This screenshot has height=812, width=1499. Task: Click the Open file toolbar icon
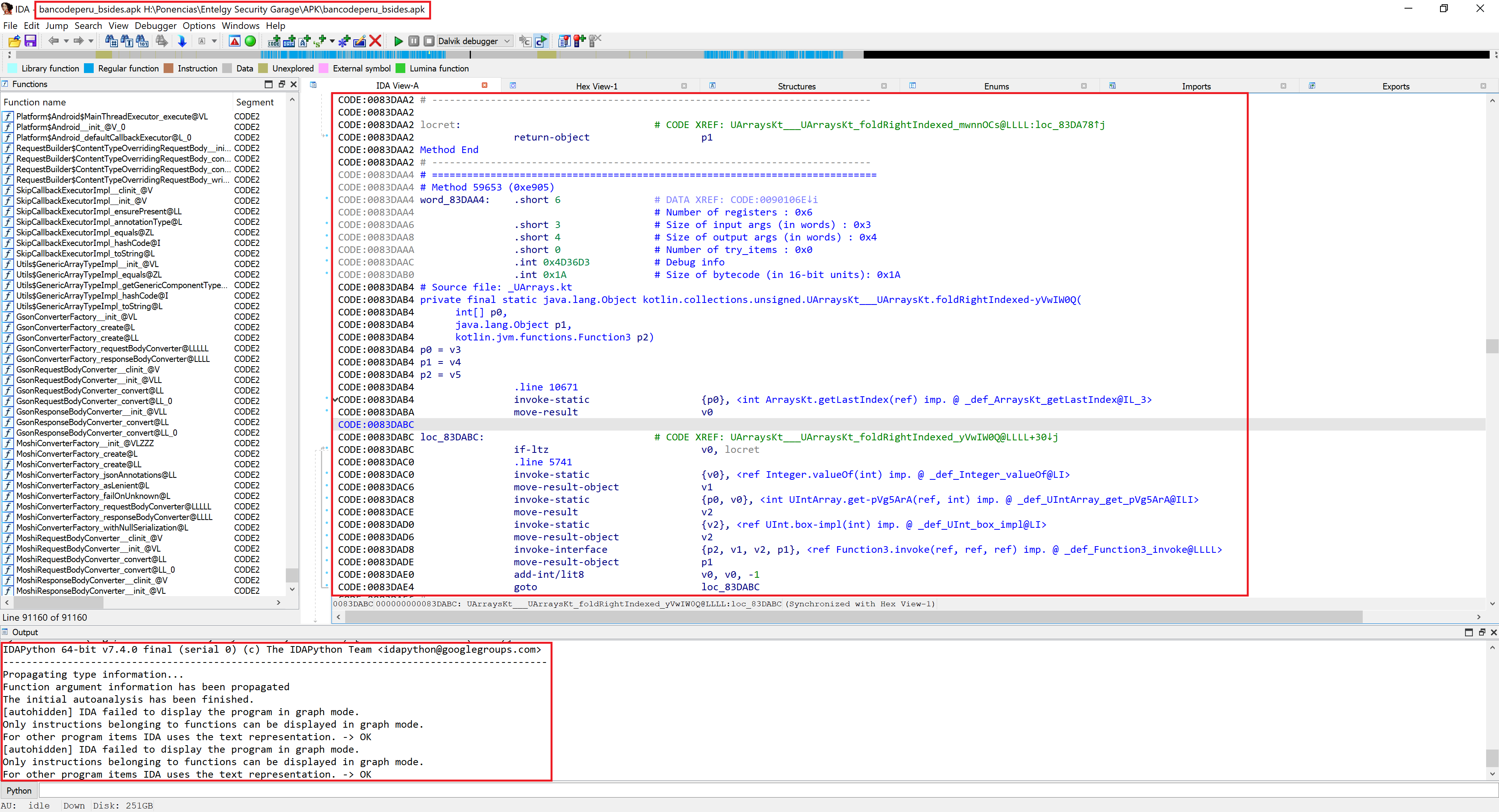pos(14,41)
